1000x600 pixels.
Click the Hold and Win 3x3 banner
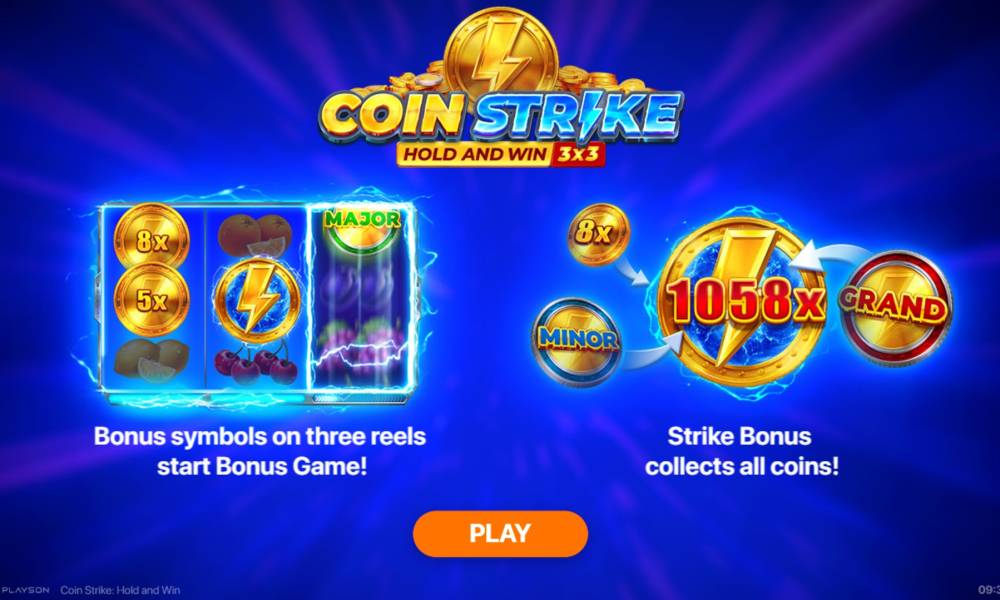tap(501, 154)
